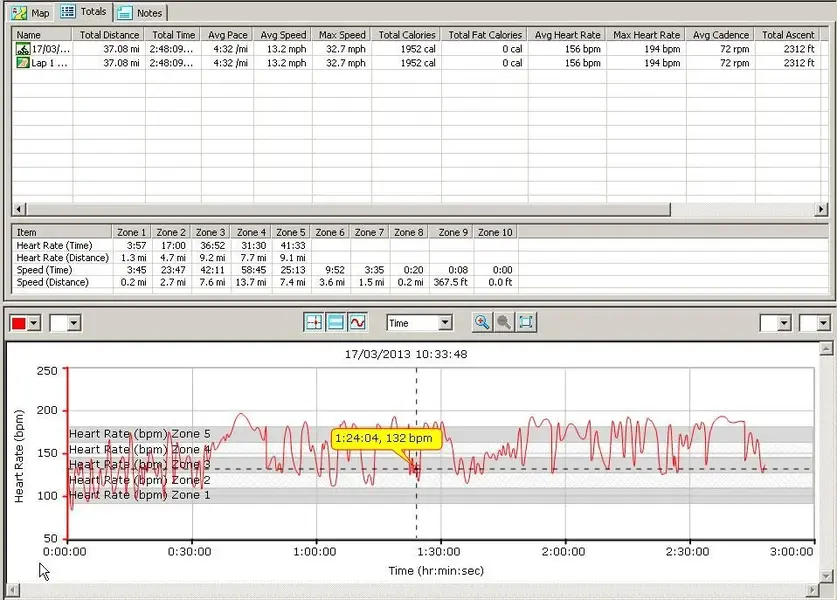Click the Avg Heart Rate column header

[x=567, y=35]
